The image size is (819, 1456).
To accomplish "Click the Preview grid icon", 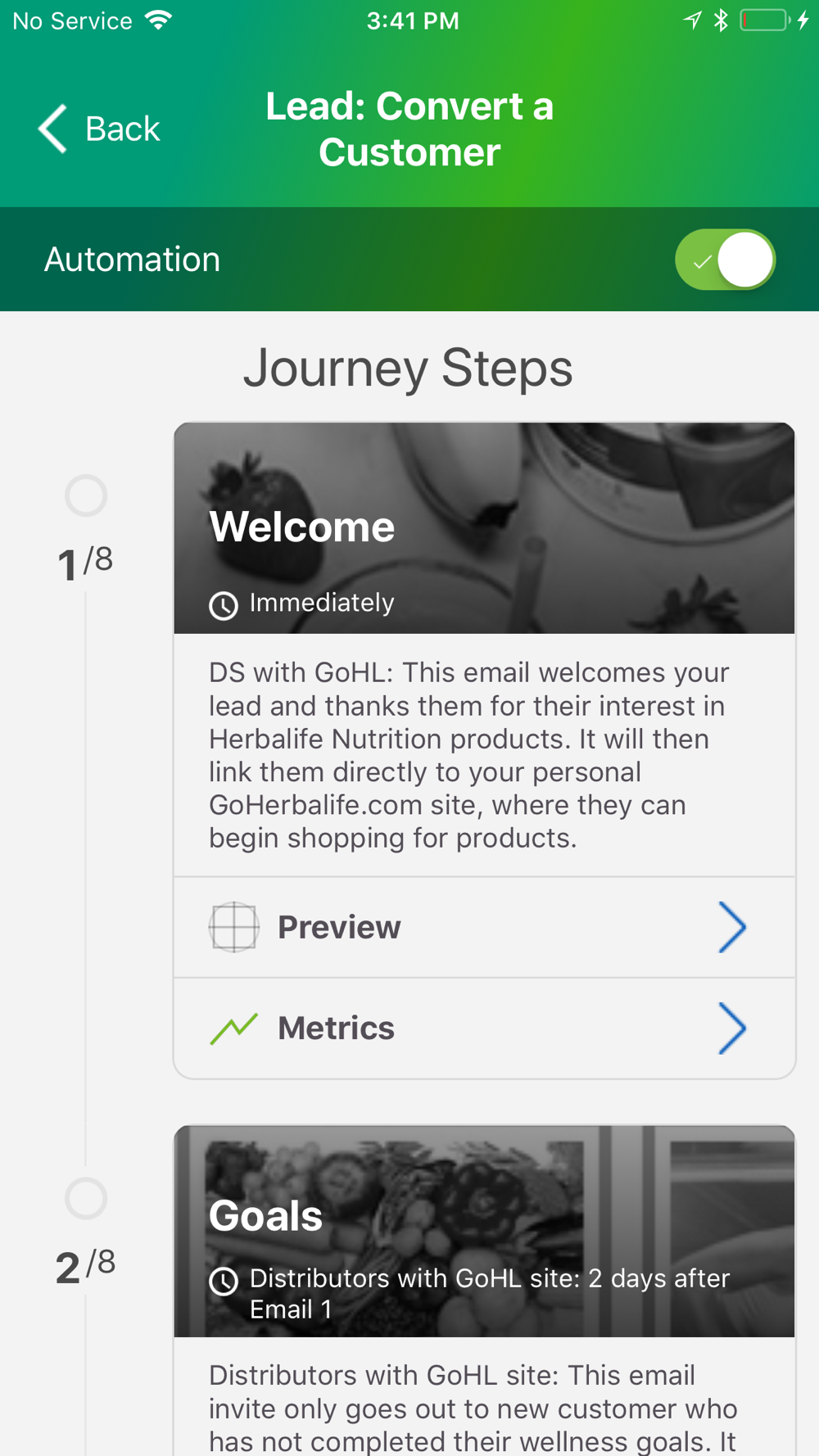I will click(233, 927).
